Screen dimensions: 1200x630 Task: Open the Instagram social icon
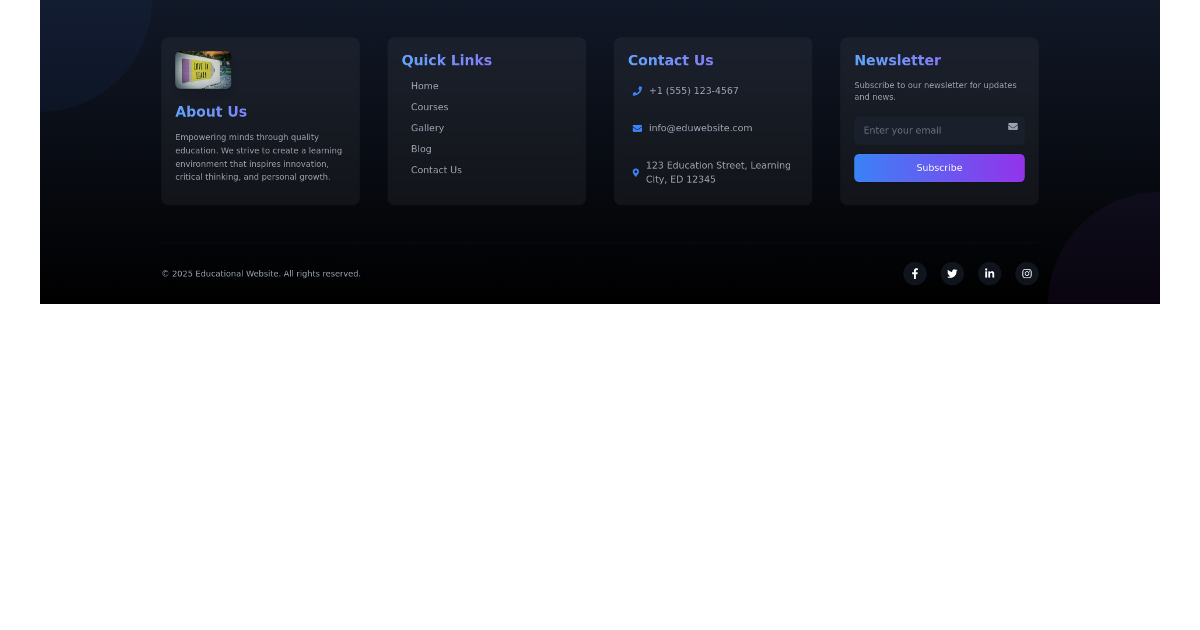[1026, 273]
